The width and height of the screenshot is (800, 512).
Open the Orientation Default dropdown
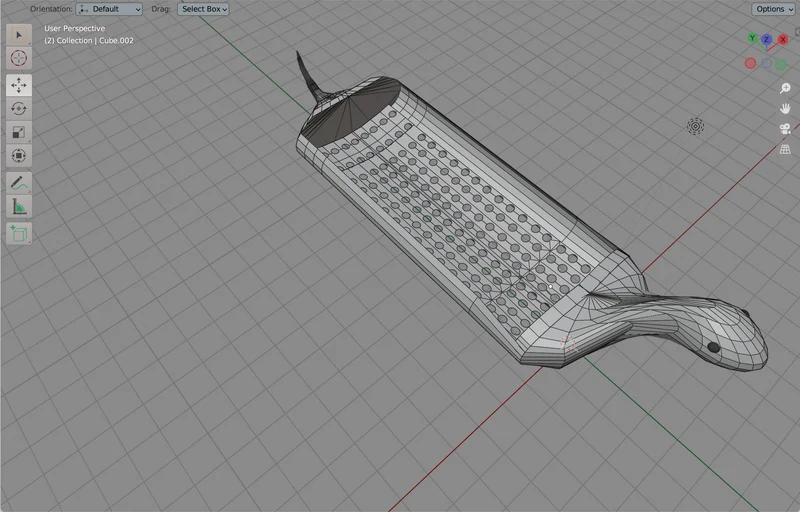click(109, 9)
